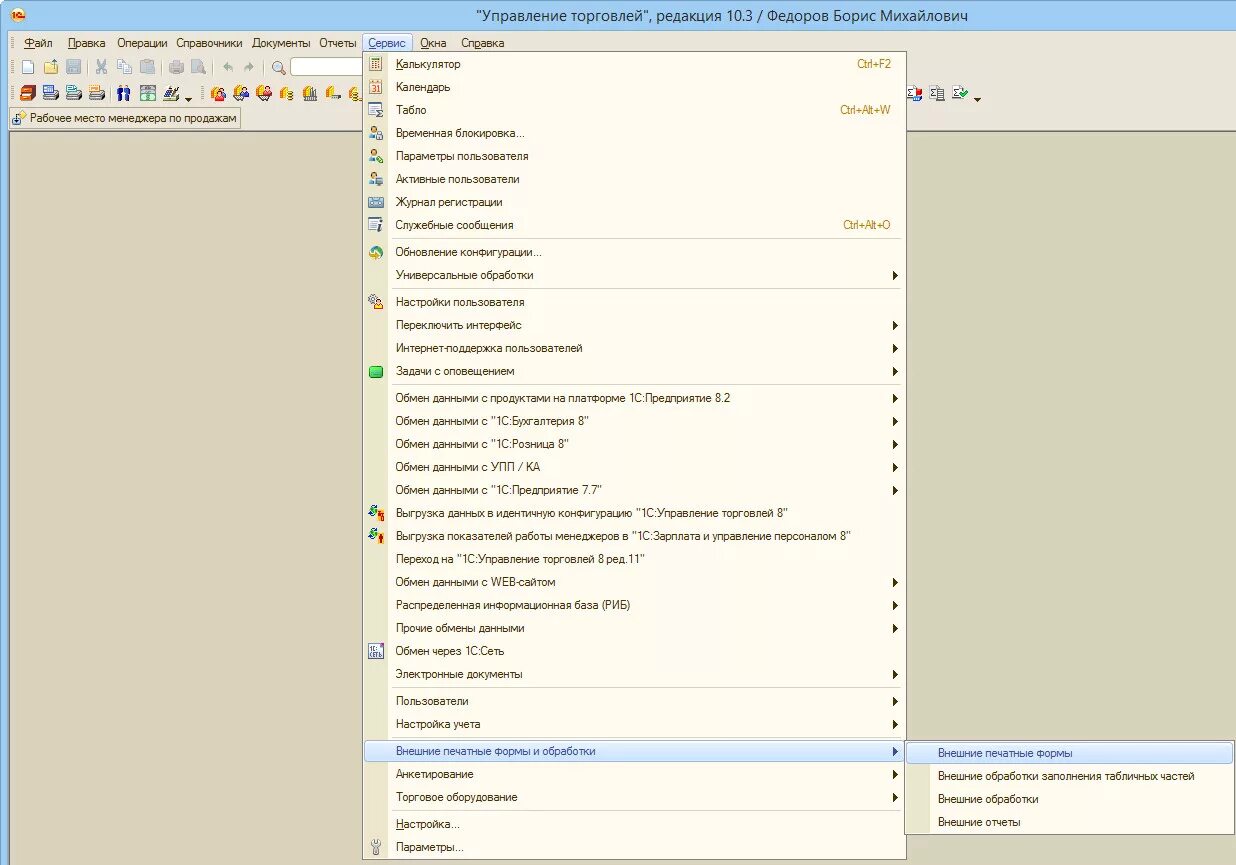
Task: Click the Open file toolbar icon
Action: point(51,67)
